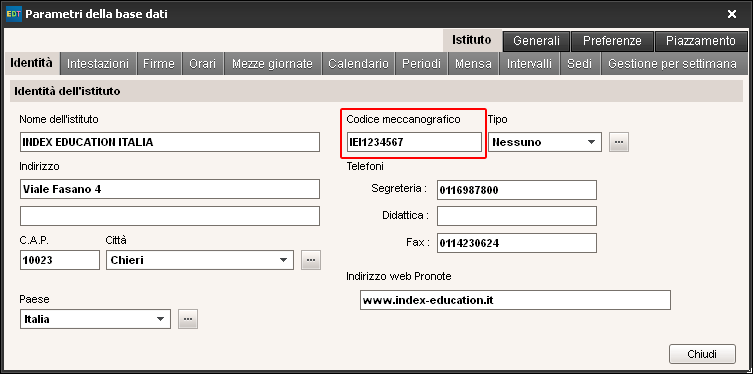This screenshot has width=753, height=374.
Task: Click the Codice meccanografico field
Action: click(x=414, y=142)
